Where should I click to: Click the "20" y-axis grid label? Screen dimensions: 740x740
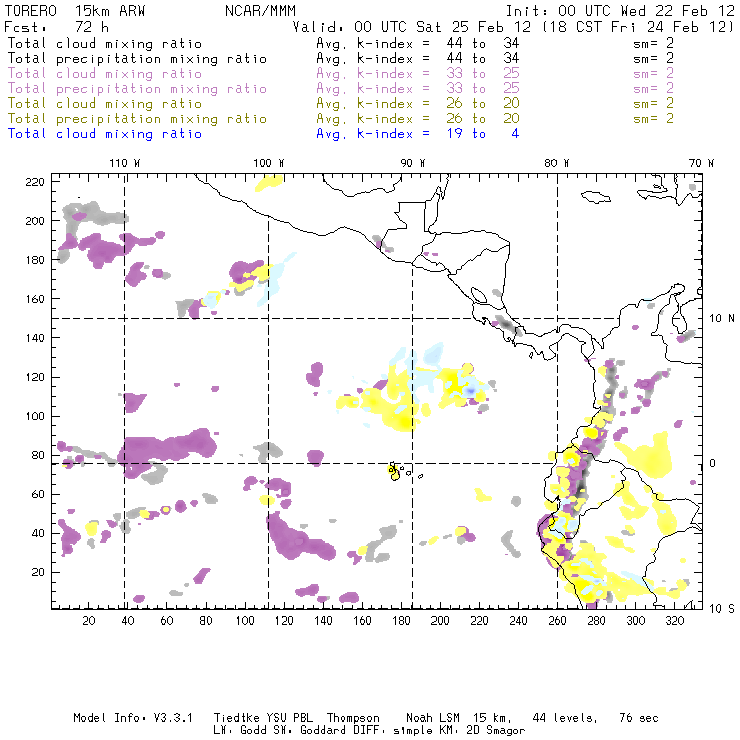[x=38, y=572]
